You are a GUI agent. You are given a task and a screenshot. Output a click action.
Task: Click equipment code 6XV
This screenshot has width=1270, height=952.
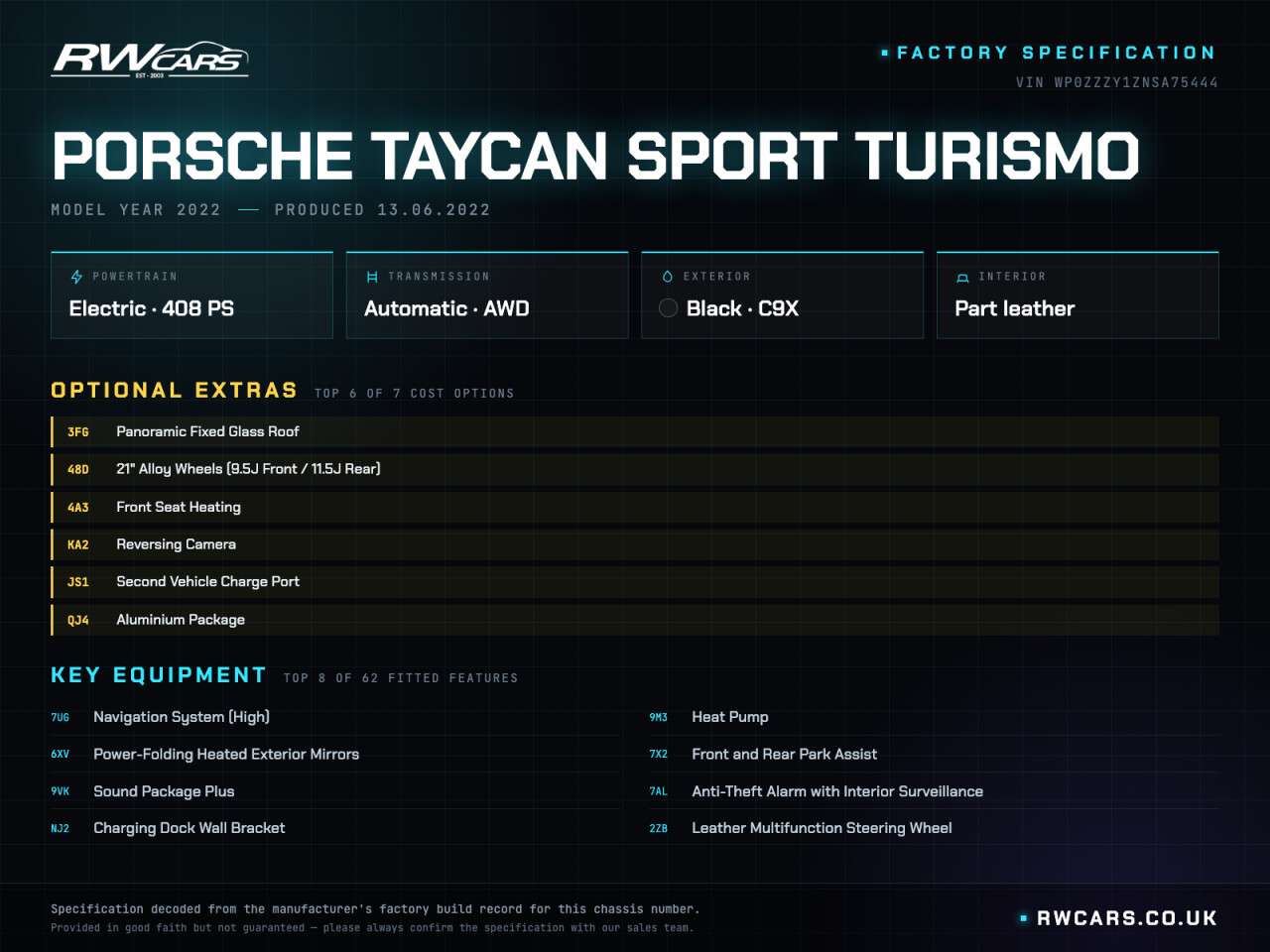coord(61,755)
